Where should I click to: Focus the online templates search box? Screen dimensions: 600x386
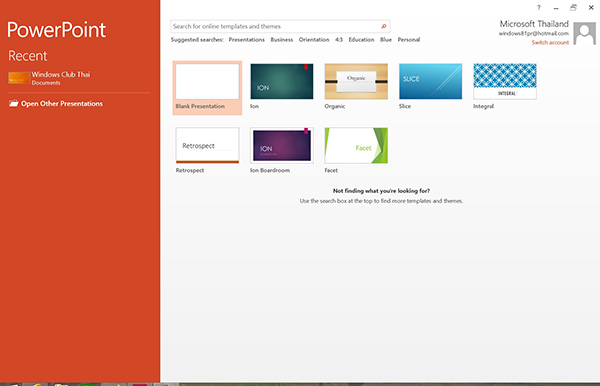(276, 26)
